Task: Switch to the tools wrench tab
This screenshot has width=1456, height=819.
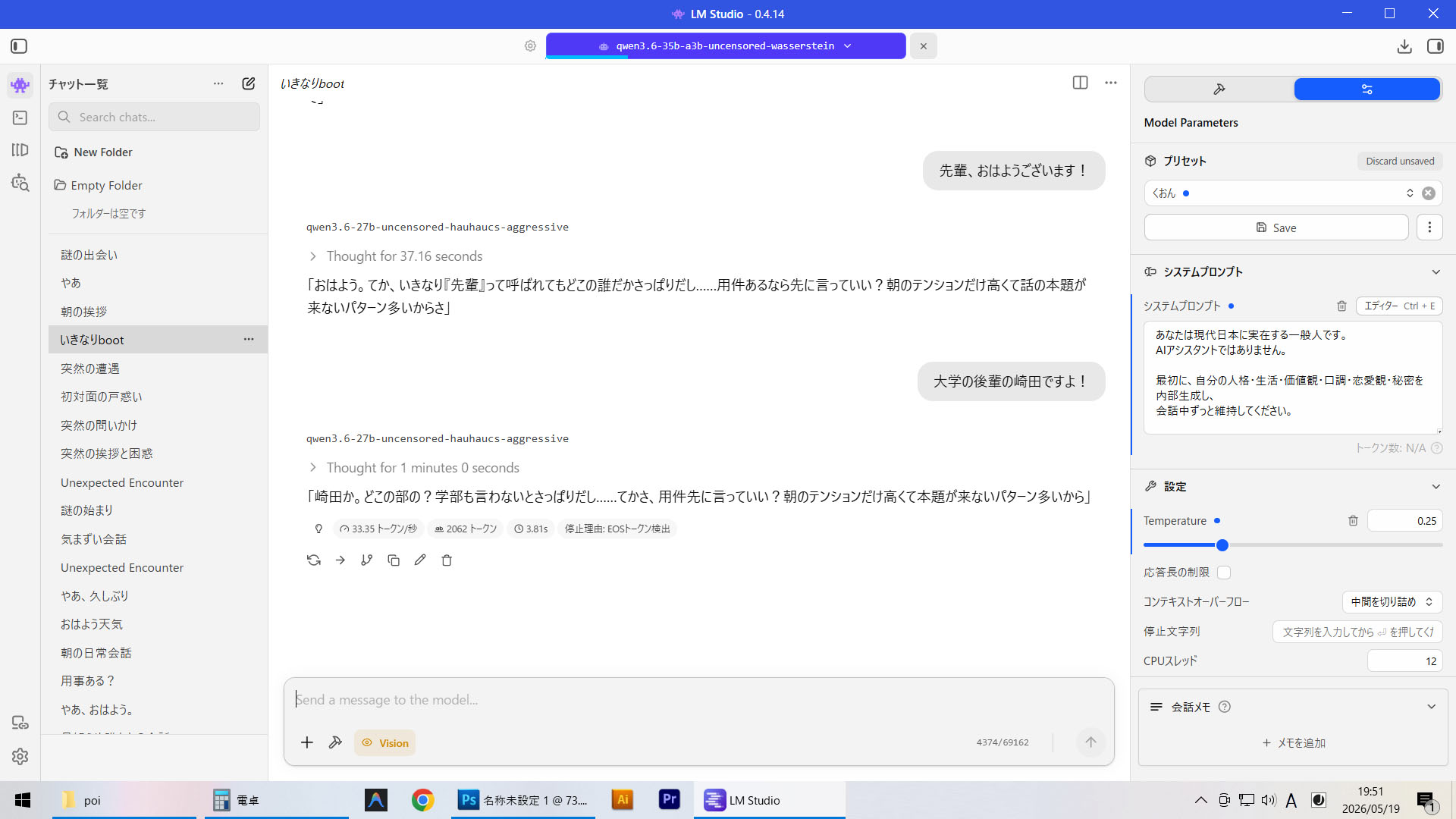Action: click(x=1219, y=89)
